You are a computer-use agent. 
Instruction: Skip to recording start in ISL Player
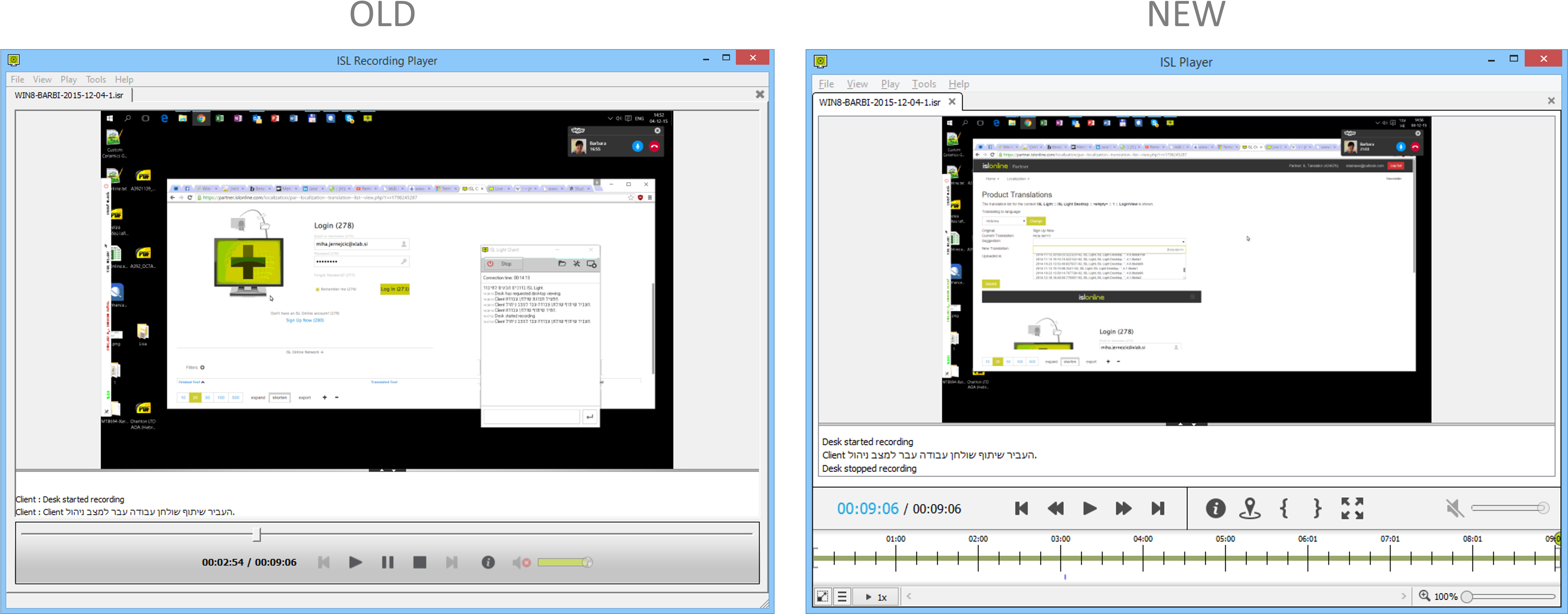click(x=1022, y=508)
